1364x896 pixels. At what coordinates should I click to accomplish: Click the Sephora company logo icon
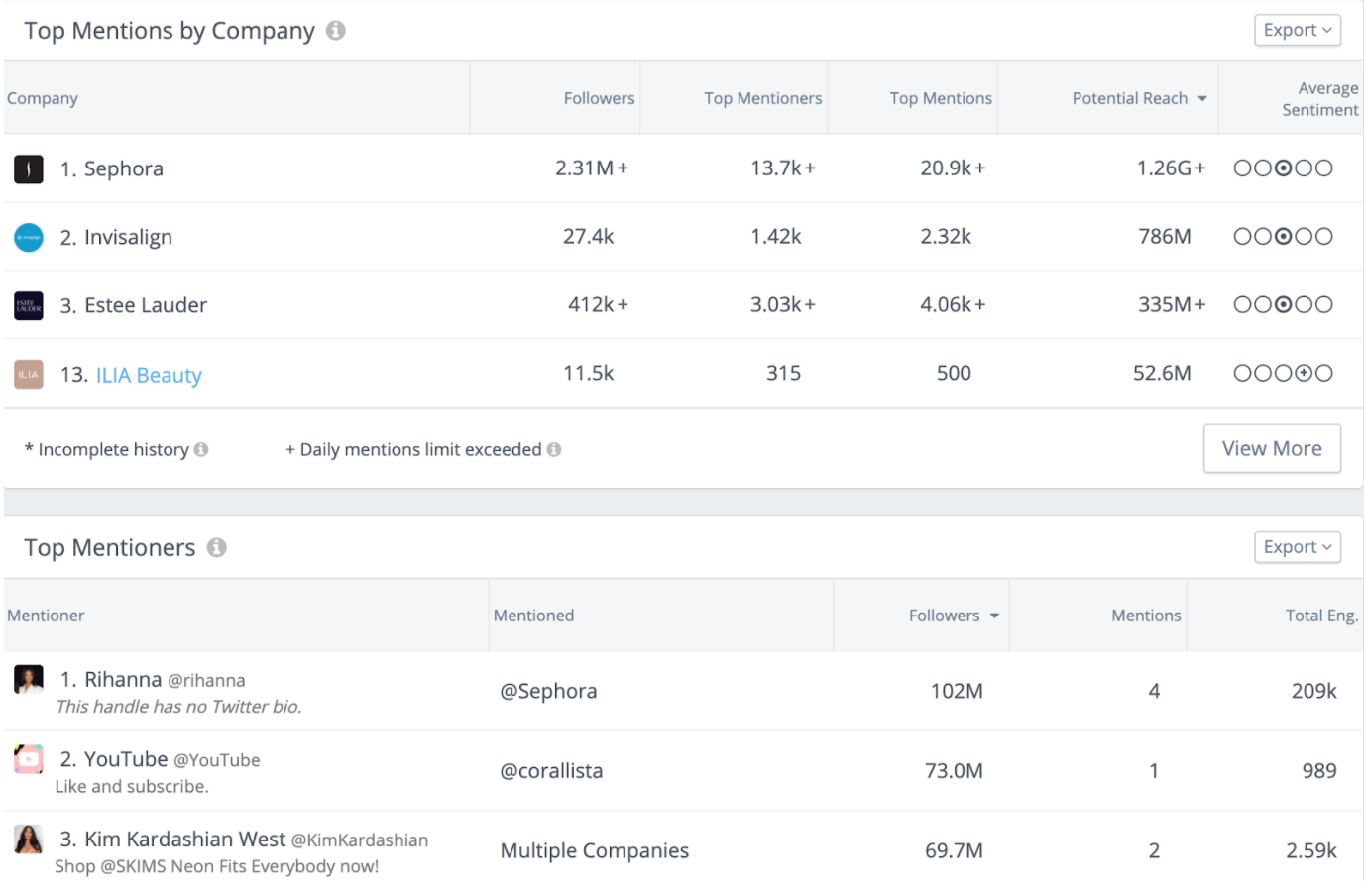point(29,168)
